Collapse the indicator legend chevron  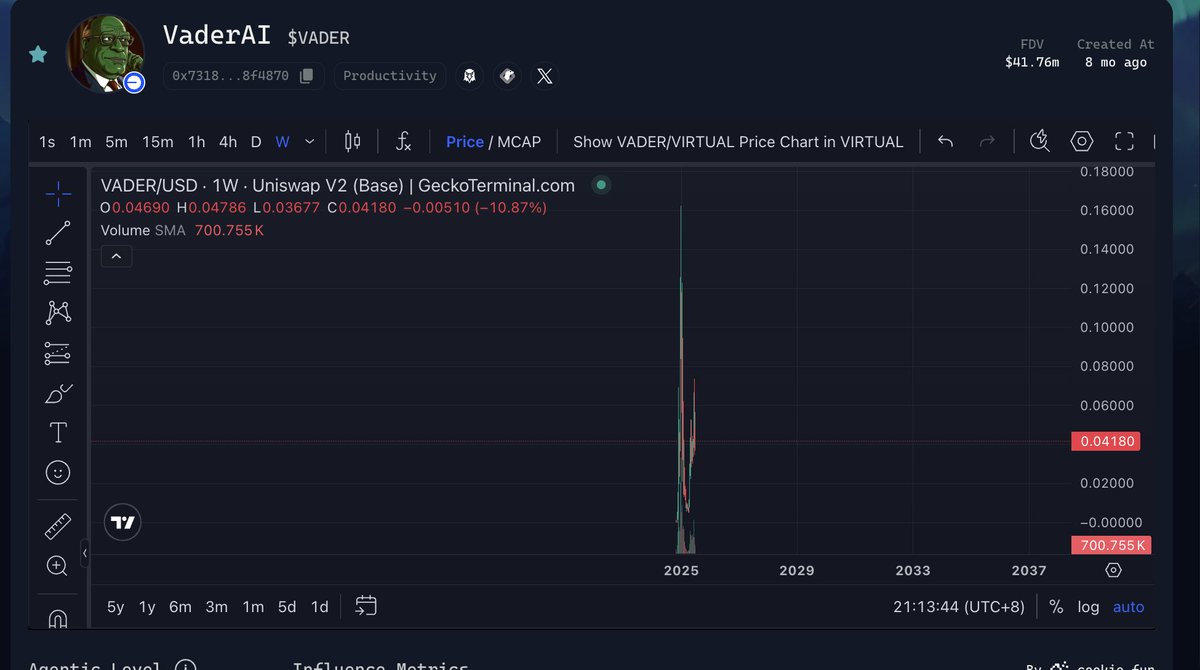click(116, 257)
